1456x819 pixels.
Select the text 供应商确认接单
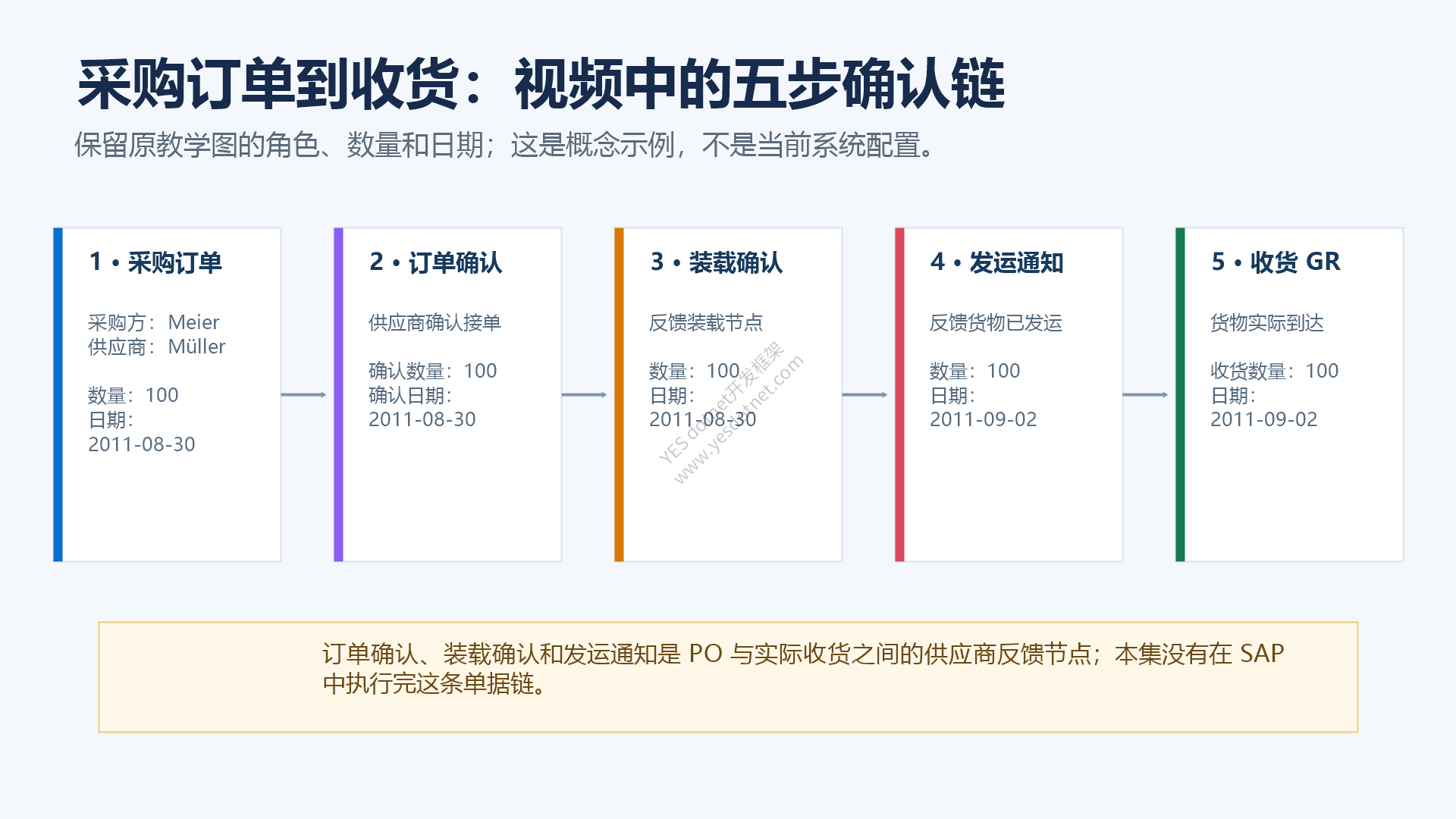[x=435, y=322]
